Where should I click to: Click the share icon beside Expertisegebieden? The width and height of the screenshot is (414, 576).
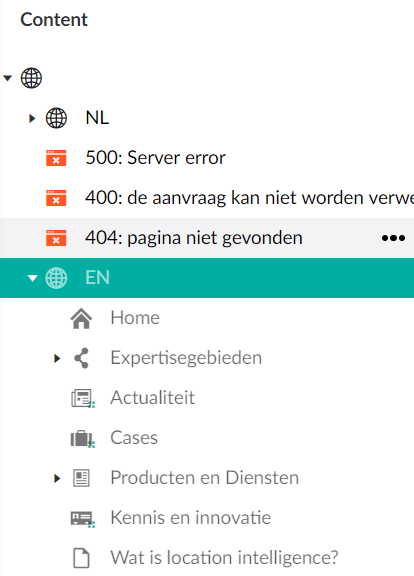tap(81, 358)
